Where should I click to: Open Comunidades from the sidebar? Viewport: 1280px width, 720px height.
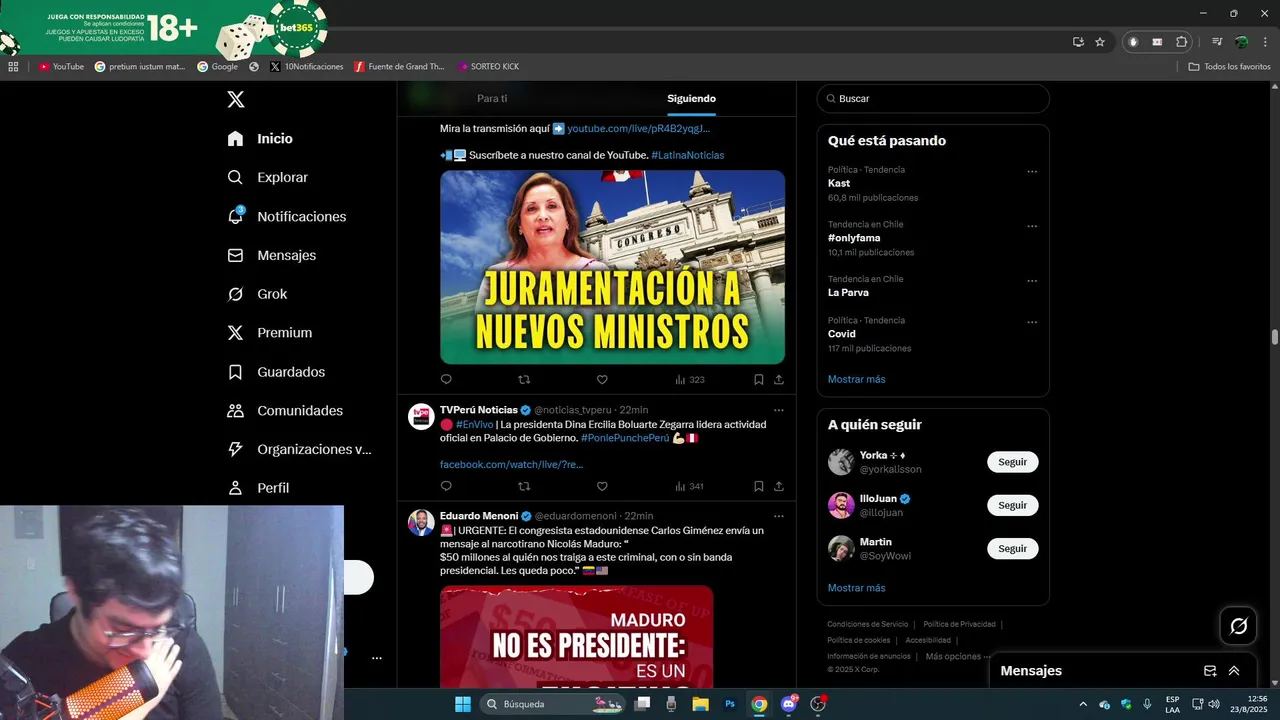point(285,411)
